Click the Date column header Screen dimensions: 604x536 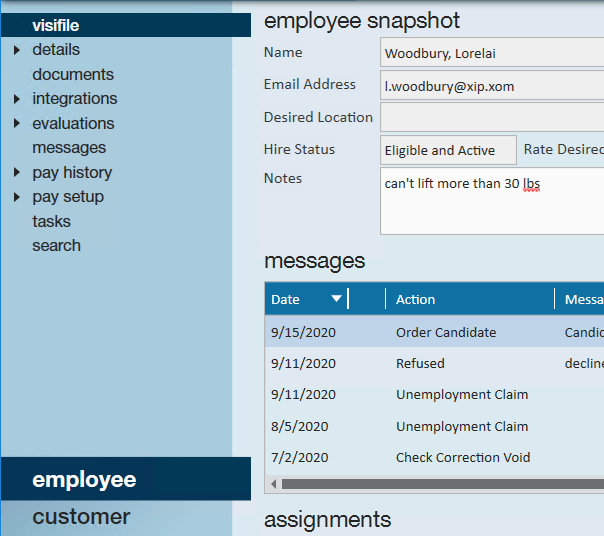pos(306,299)
